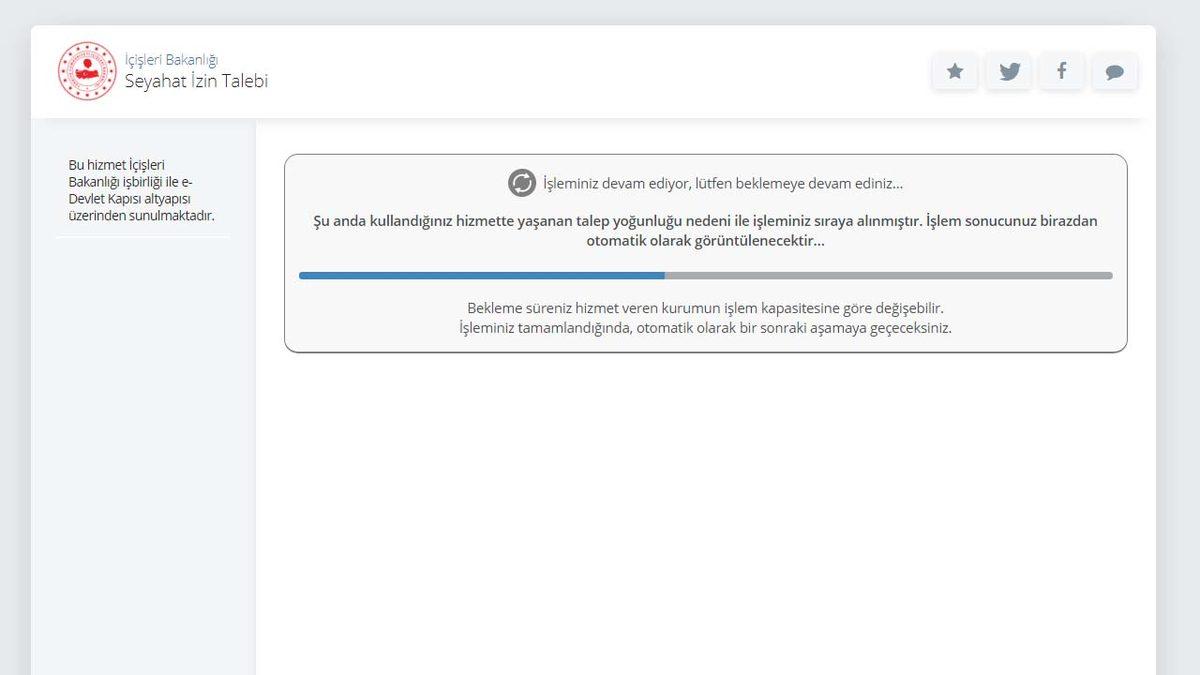Click the gray unfilled portion of progress bar
This screenshot has height=675, width=1200.
click(x=890, y=274)
